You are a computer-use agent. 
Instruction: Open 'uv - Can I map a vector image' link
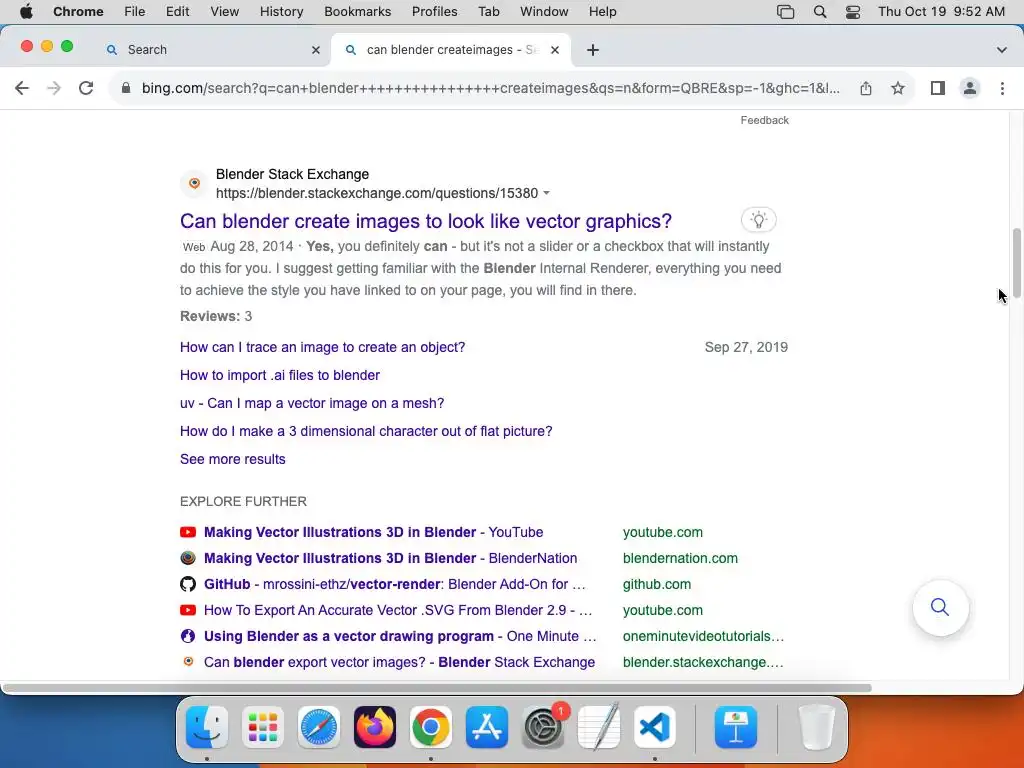(312, 404)
